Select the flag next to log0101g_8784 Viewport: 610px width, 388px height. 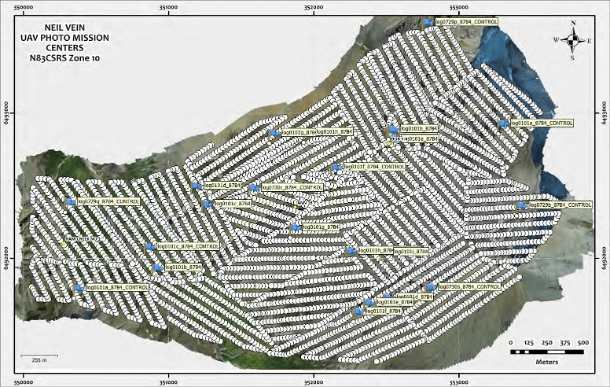tap(296, 228)
